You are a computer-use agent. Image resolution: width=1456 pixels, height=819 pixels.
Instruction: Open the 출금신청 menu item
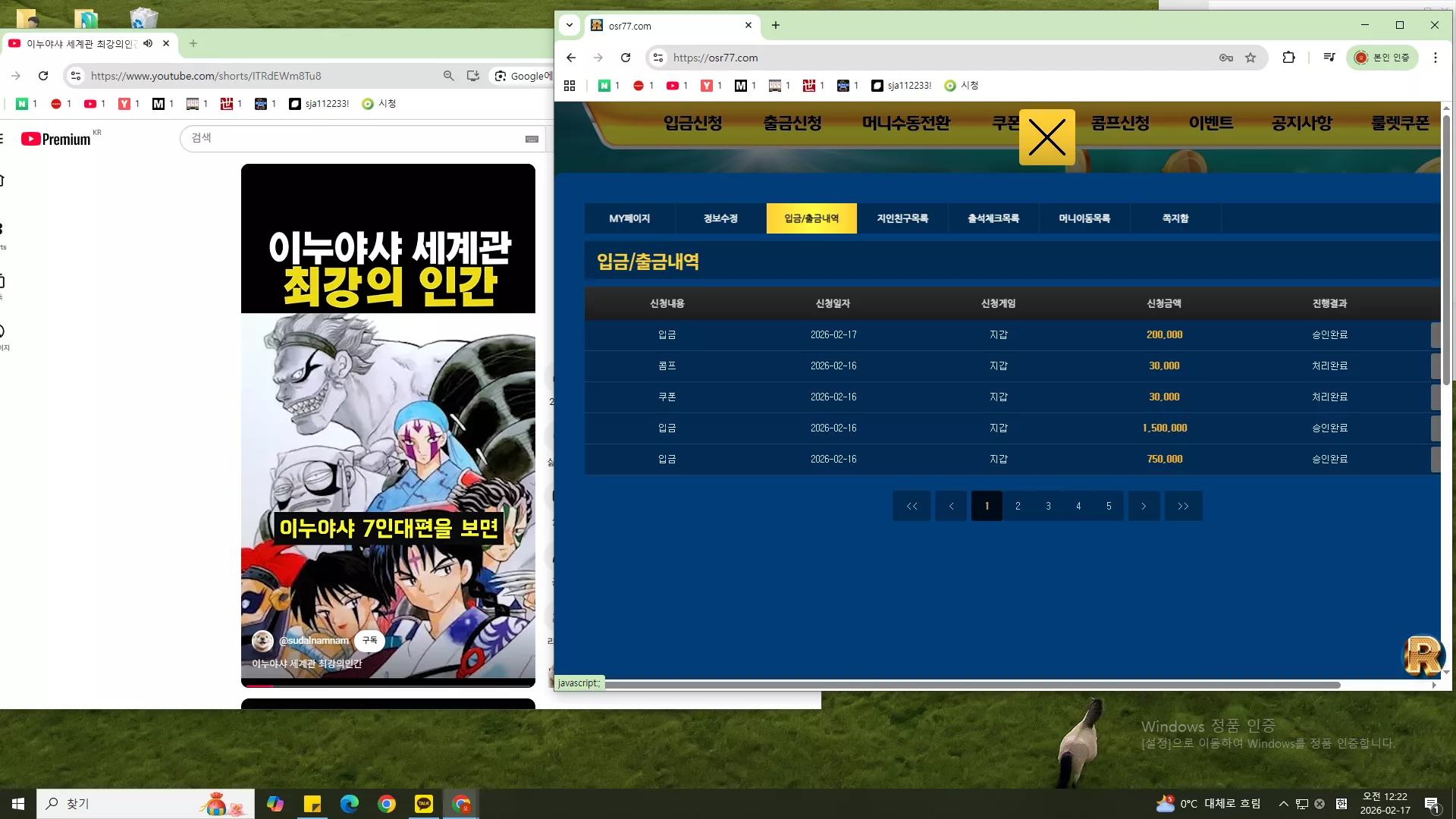(x=792, y=123)
